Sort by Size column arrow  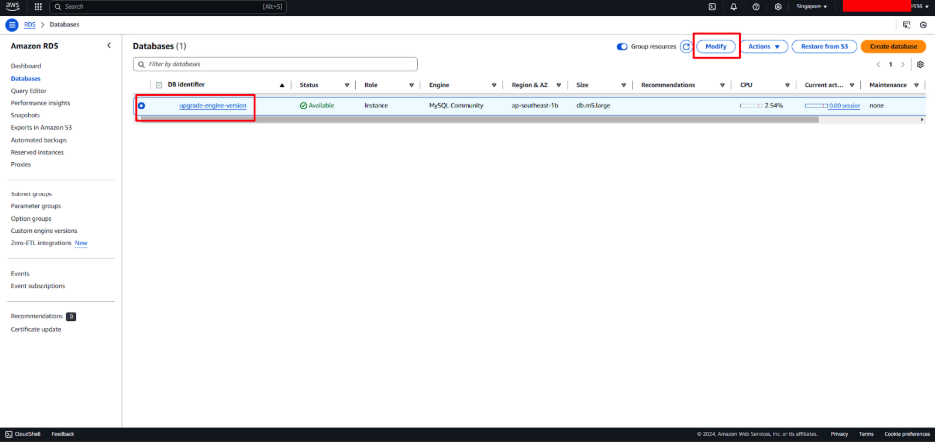(623, 86)
